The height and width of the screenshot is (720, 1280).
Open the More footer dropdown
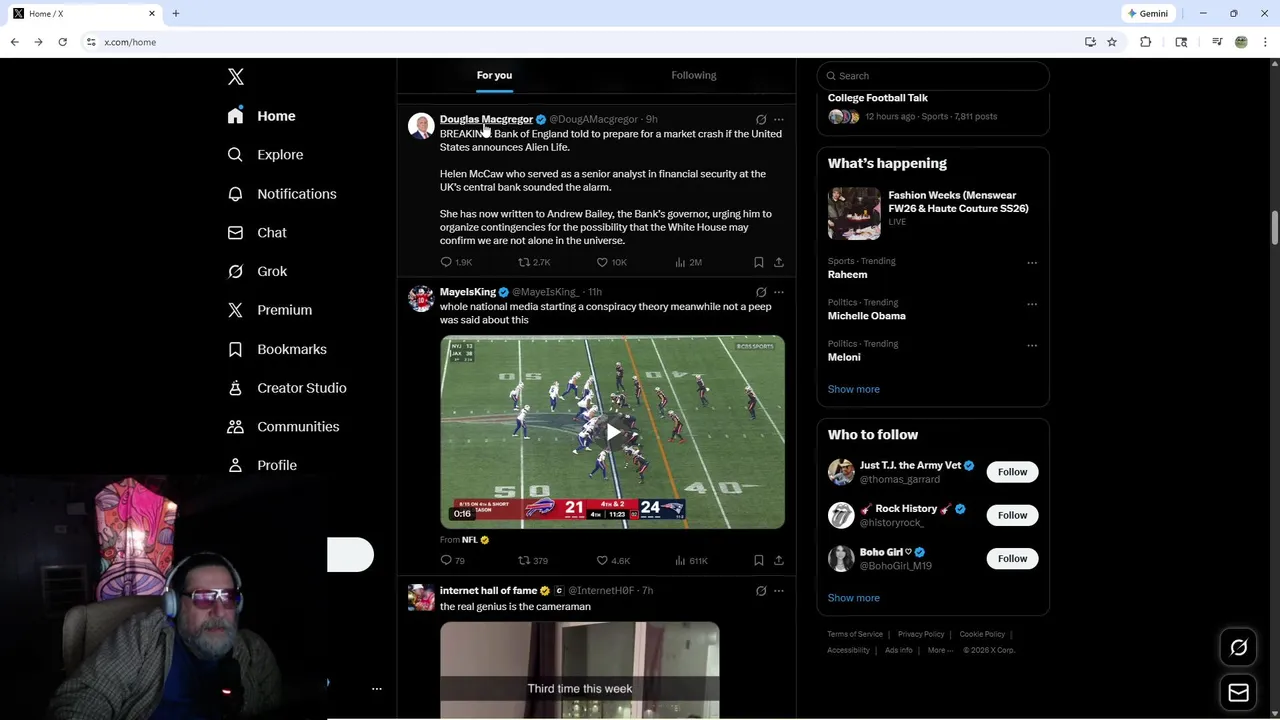click(940, 650)
